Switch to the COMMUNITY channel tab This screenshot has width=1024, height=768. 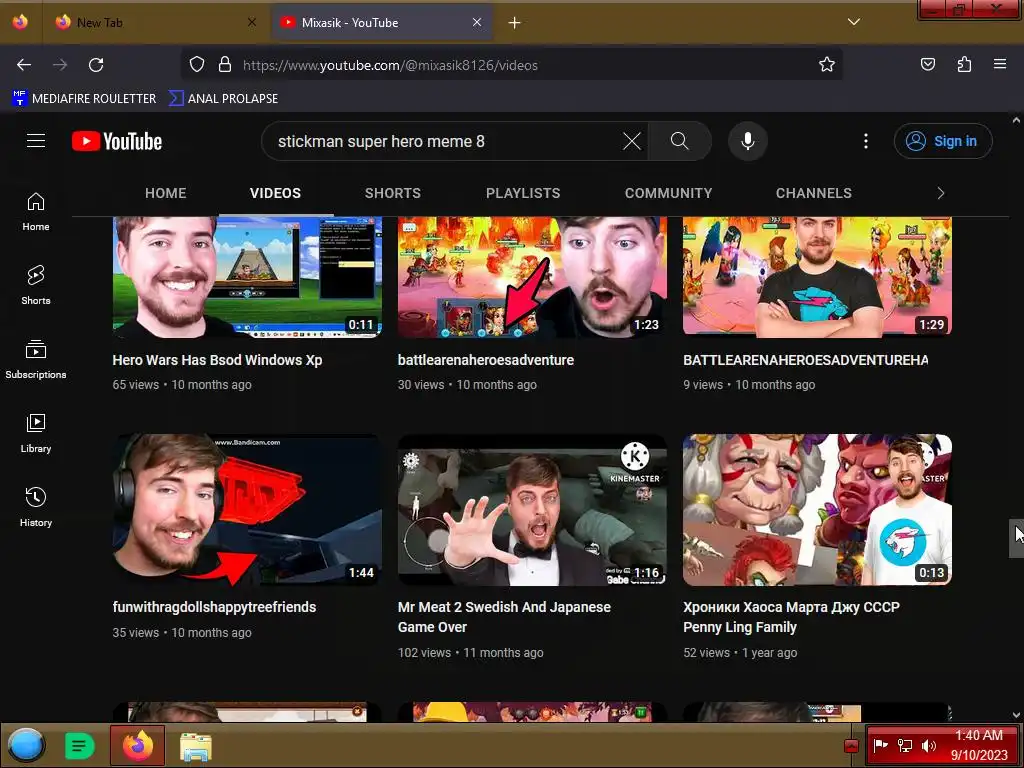point(668,193)
